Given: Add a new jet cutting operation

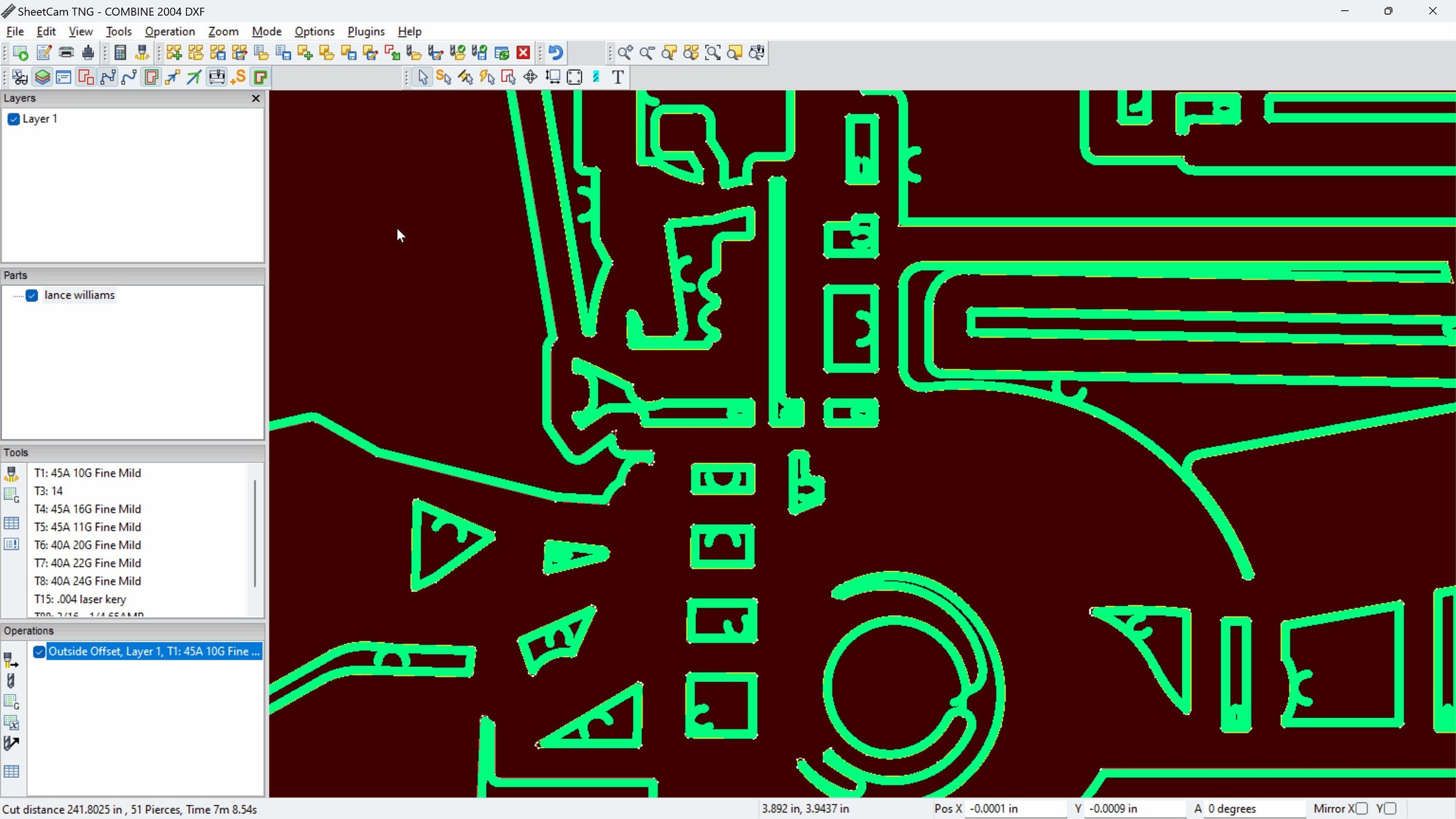Looking at the screenshot, I should 12,661.
